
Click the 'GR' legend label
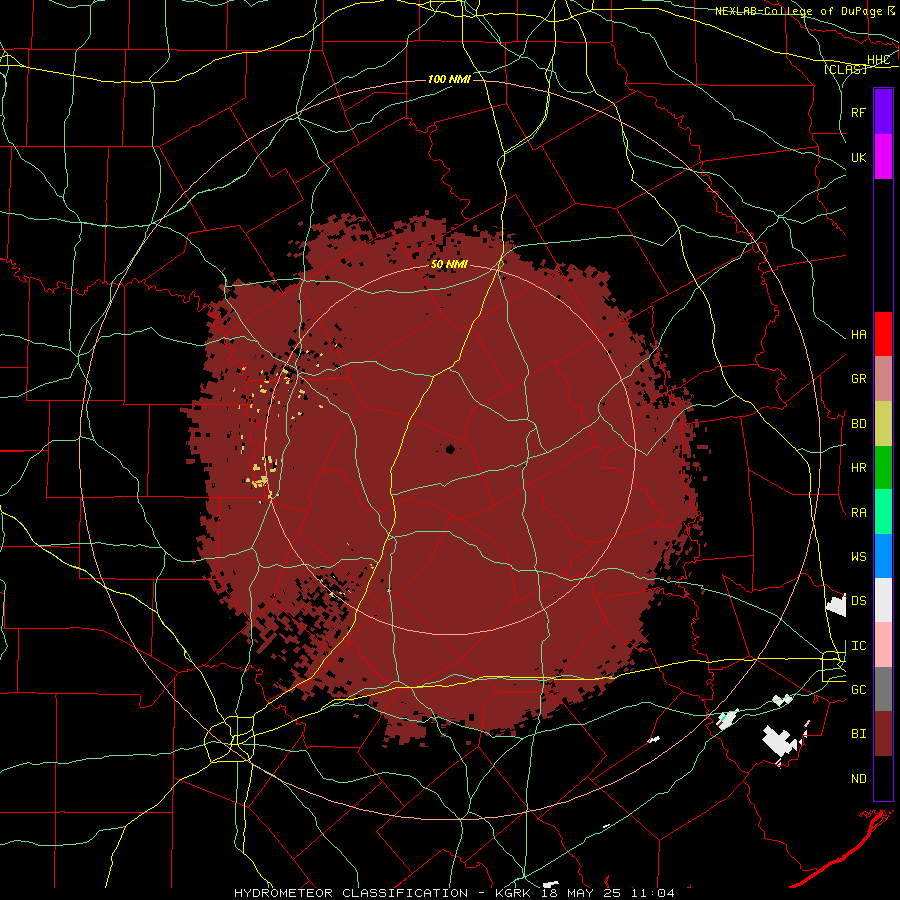click(858, 379)
